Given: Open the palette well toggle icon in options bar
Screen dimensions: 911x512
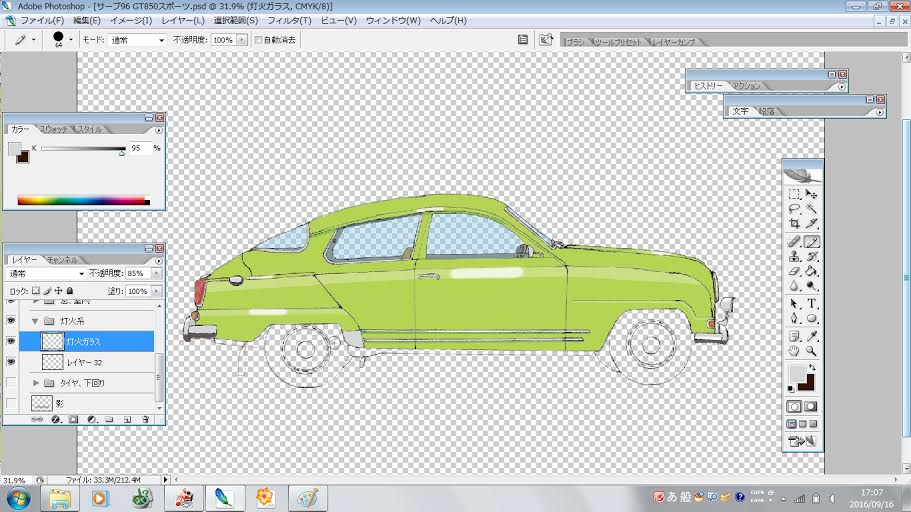Looking at the screenshot, I should pos(523,40).
